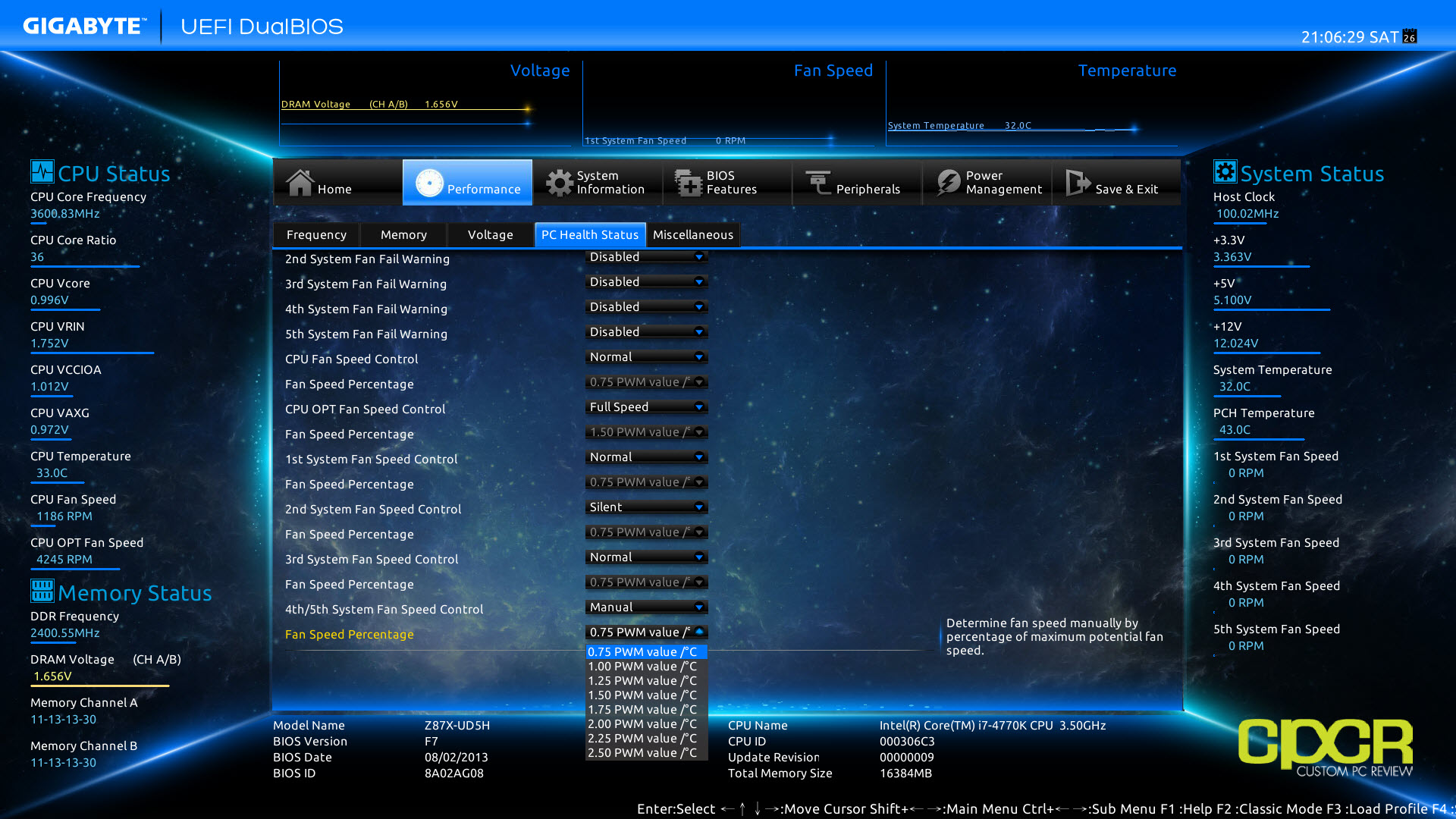The height and width of the screenshot is (819, 1456).
Task: Select the CPU OPT Fan Speed Control label
Action: (x=365, y=409)
